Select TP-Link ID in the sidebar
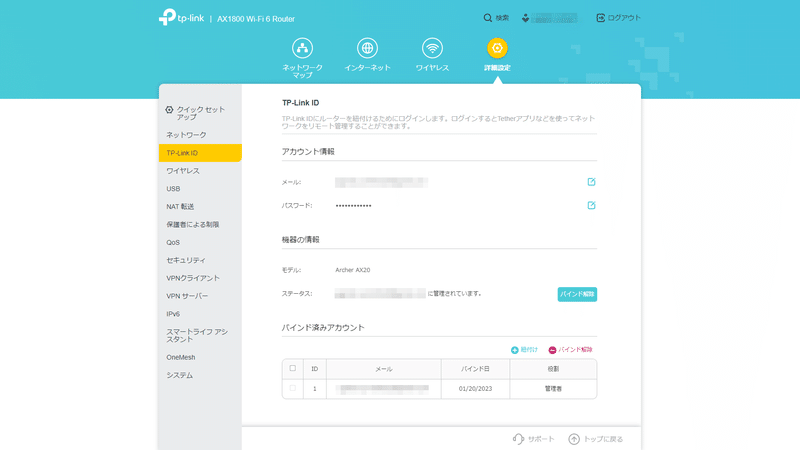The height and width of the screenshot is (450, 800). [200, 153]
